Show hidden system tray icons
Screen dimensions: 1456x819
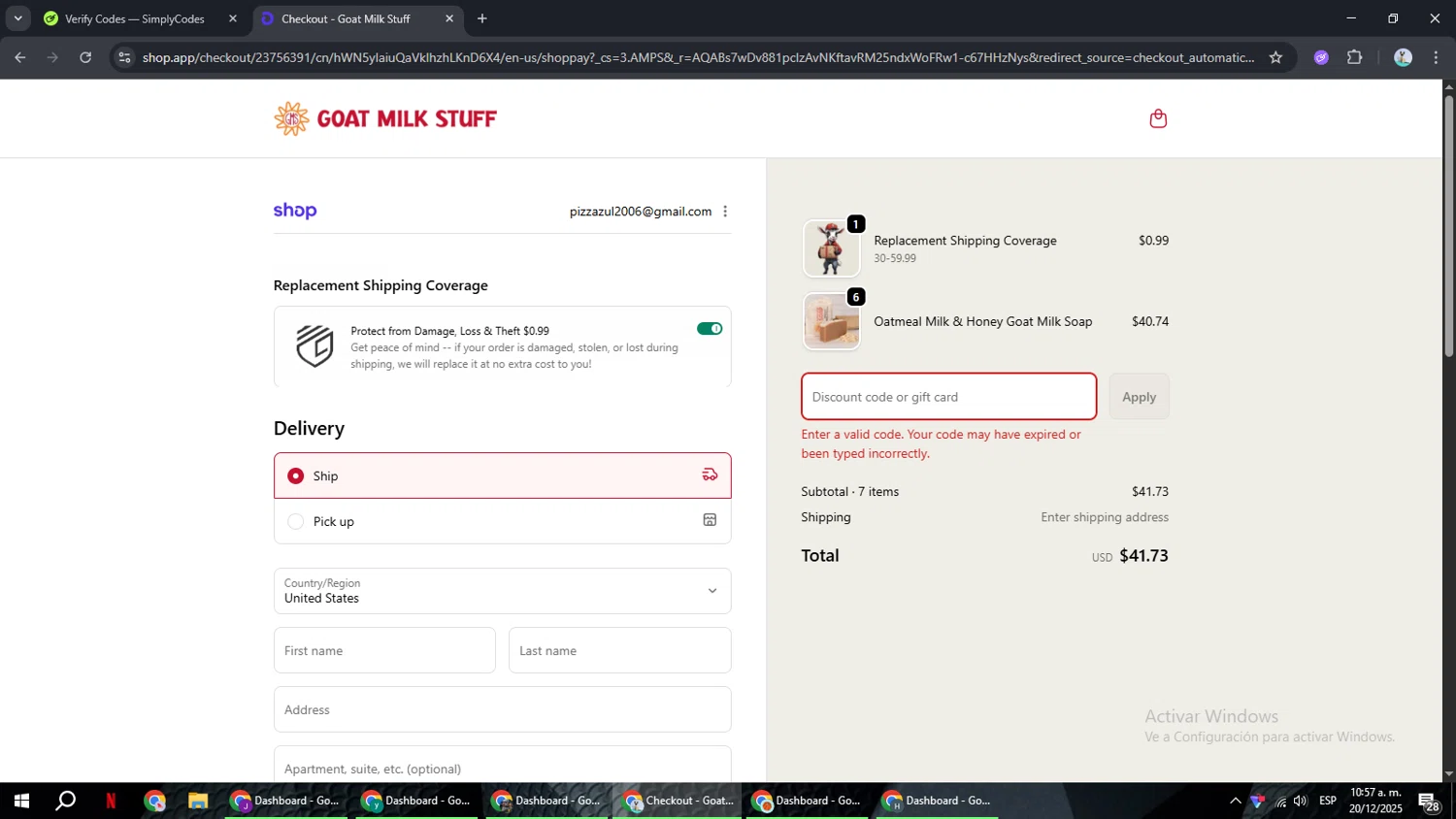click(x=1235, y=801)
